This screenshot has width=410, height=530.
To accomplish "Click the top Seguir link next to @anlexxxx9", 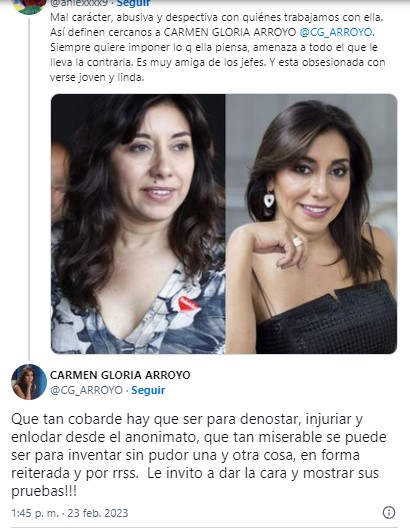I will tap(134, 3).
